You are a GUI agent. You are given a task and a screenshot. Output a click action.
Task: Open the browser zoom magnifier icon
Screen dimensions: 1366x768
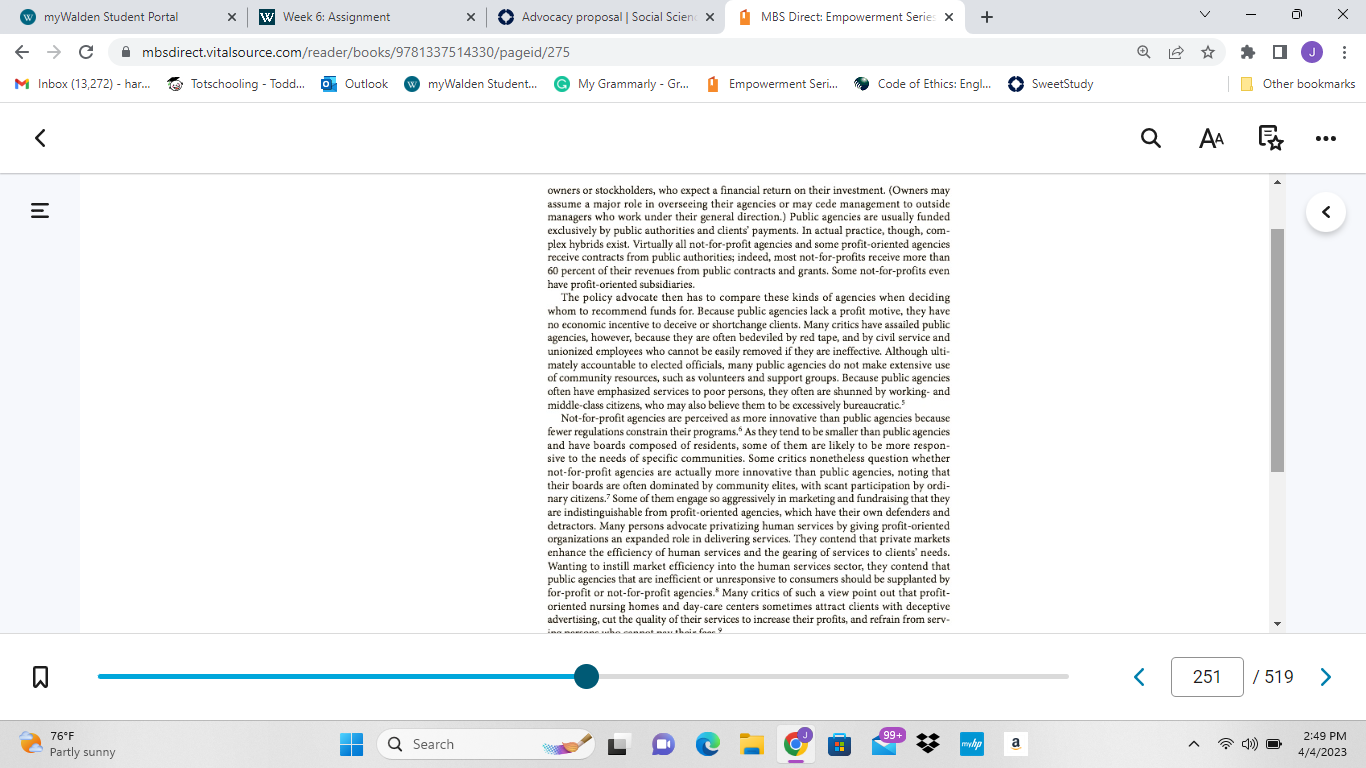tap(1144, 52)
